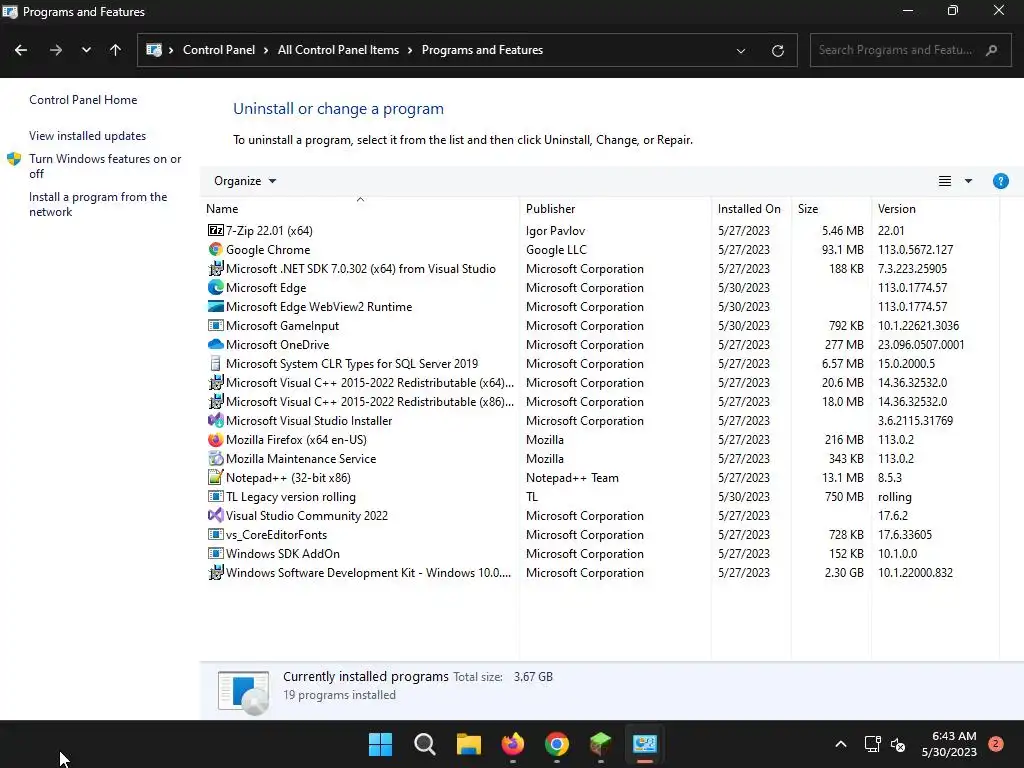Image resolution: width=1024 pixels, height=768 pixels.
Task: Click the Mozilla Firefox list icon
Action: coord(216,440)
